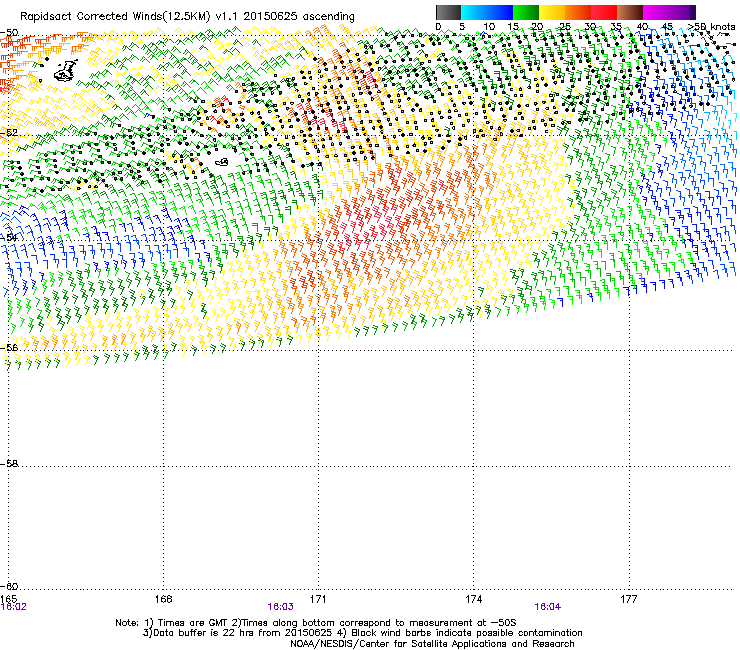The image size is (740, 650).
Task: Click the '171' longitude axis label
Action: 318,599
